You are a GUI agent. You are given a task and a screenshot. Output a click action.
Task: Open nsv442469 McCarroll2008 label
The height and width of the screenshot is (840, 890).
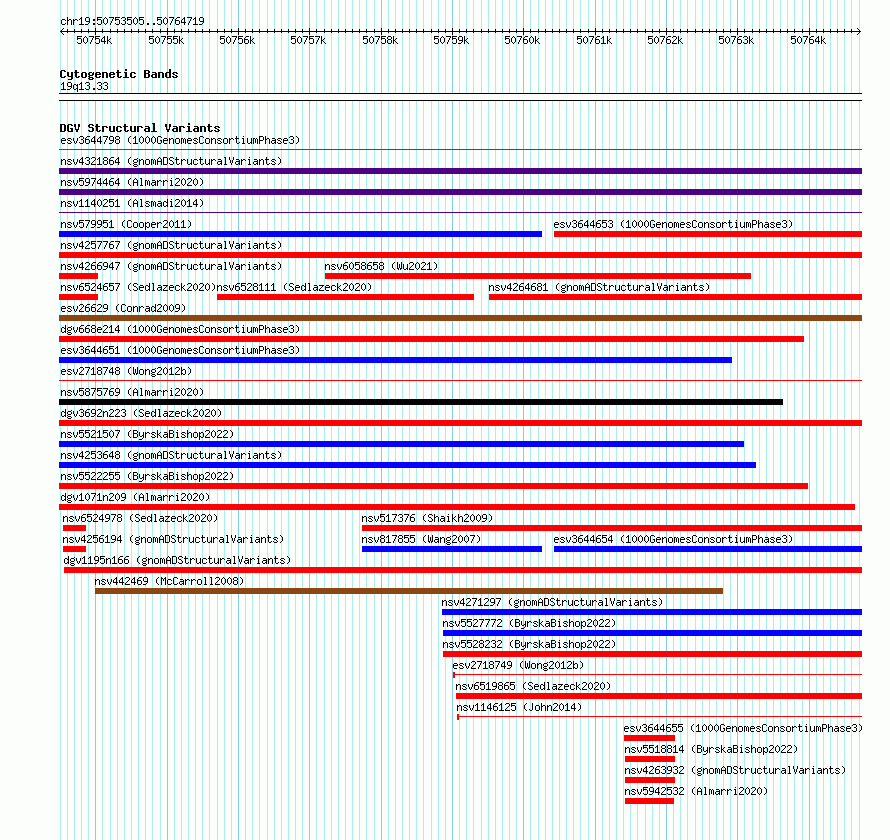pos(169,581)
